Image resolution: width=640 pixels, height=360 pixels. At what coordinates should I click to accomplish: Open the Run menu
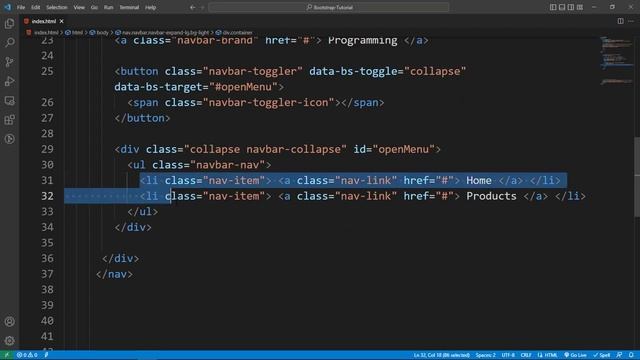108,7
